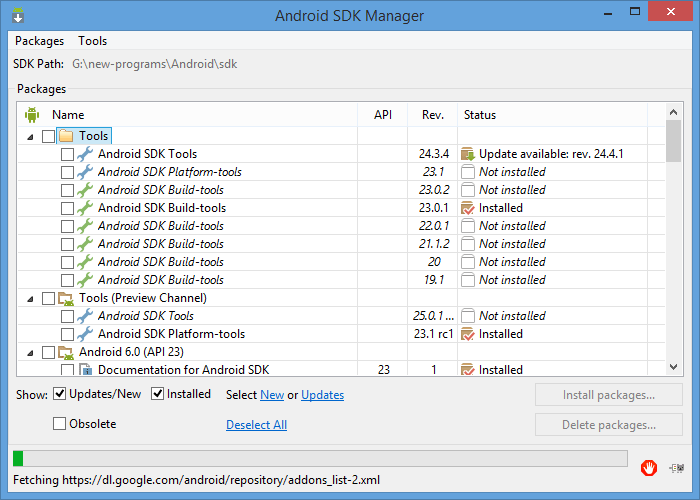Click the log window icon at bottom right
This screenshot has height=500, width=700.
click(677, 468)
